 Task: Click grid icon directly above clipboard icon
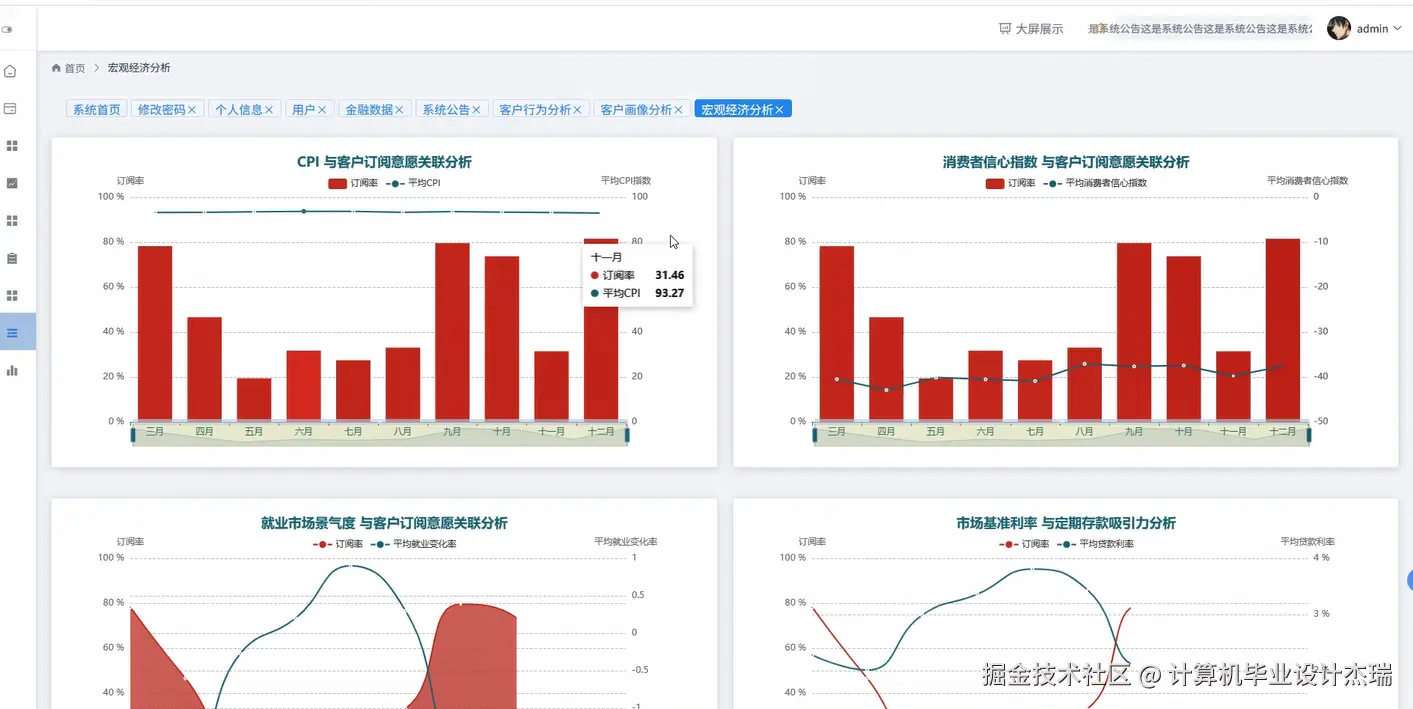[12, 220]
